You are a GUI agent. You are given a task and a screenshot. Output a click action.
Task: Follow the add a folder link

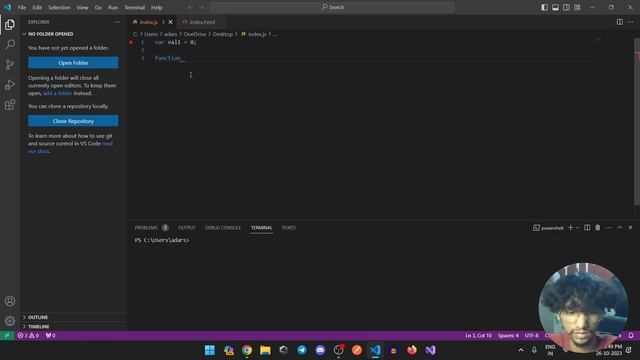coord(58,93)
